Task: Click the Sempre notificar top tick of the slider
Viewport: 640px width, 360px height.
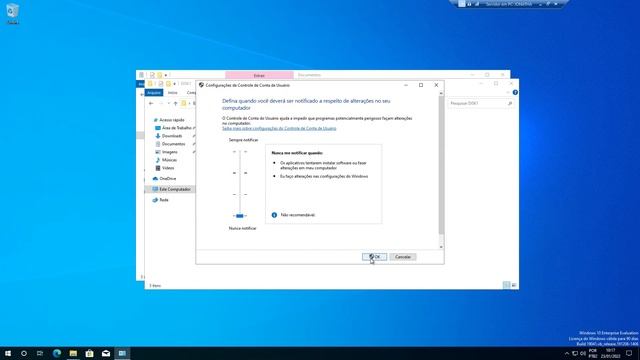Action: [240, 151]
